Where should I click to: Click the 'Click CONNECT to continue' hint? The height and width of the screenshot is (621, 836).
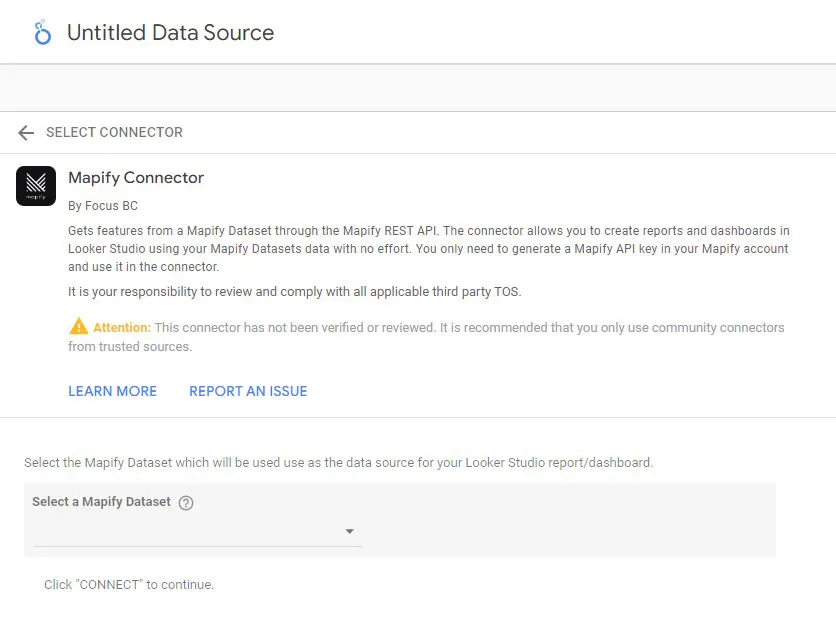click(x=129, y=585)
